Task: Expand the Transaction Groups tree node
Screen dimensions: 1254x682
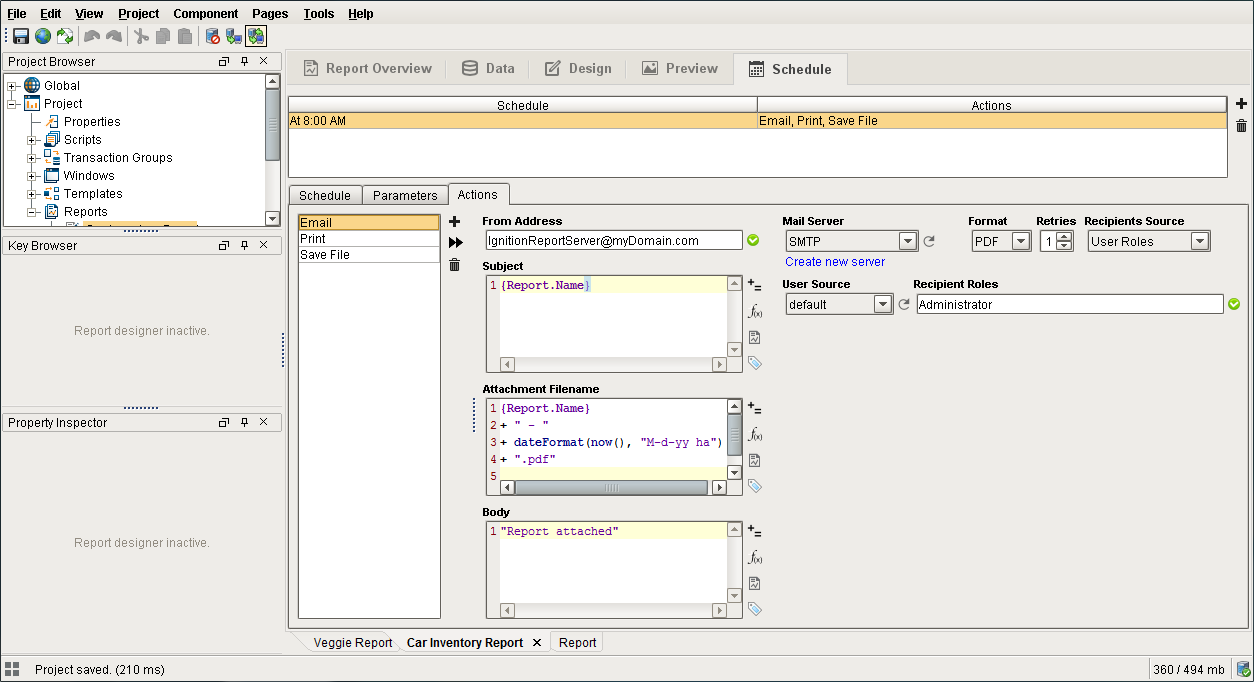Action: click(32, 158)
